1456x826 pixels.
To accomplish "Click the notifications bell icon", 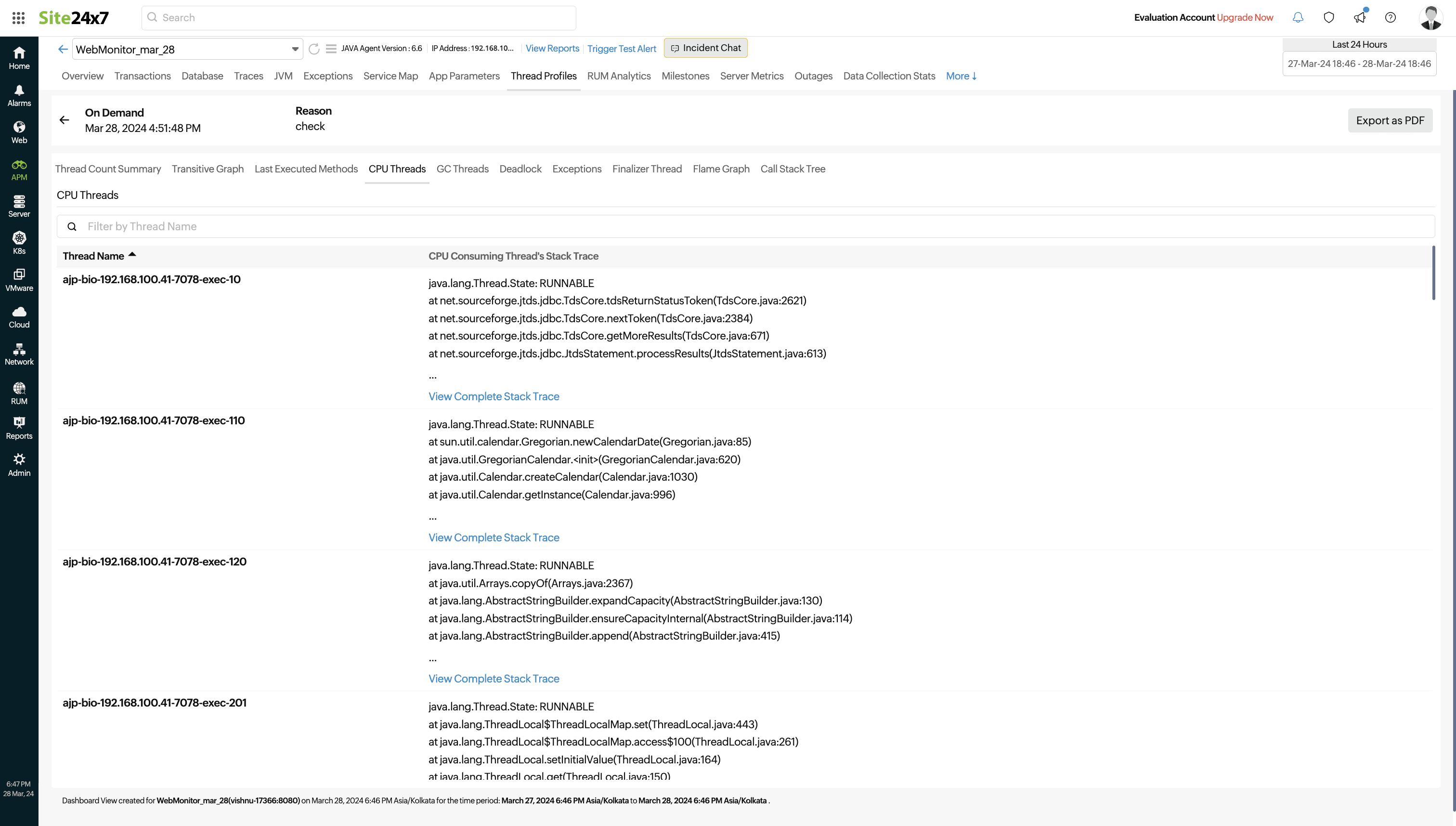I will tap(1298, 18).
